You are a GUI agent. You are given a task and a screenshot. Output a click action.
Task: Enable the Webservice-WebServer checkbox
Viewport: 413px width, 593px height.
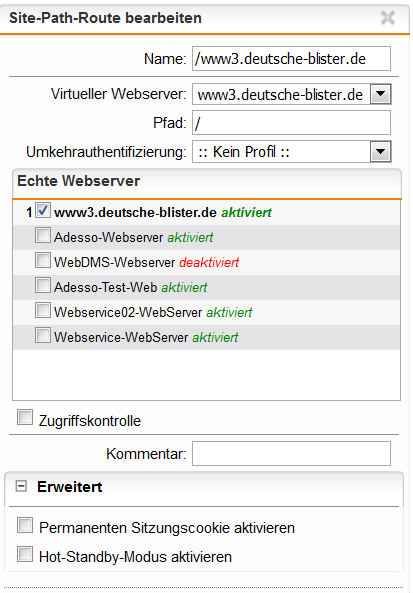point(43,335)
